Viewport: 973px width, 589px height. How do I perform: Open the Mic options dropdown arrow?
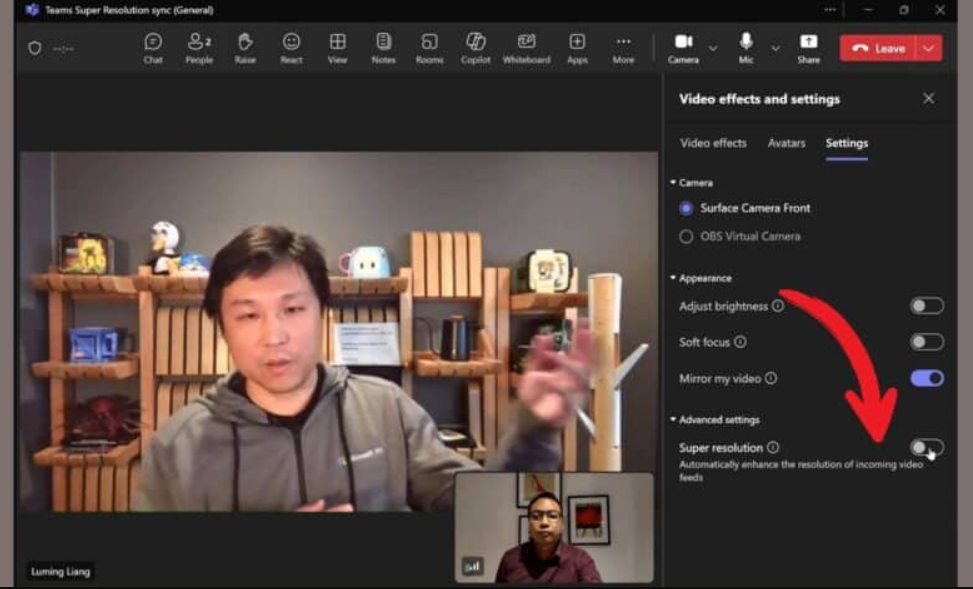pos(776,48)
